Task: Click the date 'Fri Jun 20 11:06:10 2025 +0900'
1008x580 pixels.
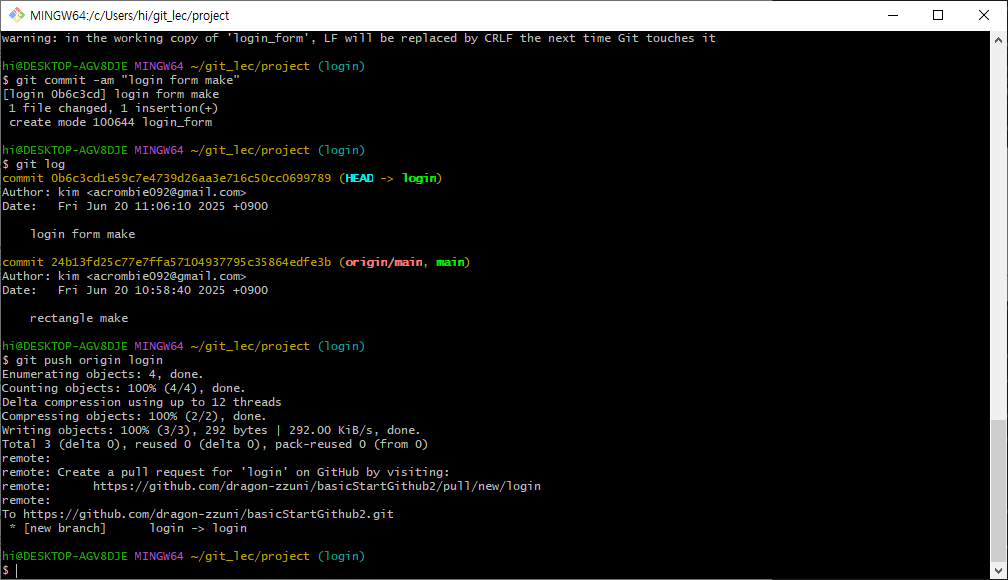Action: [x=163, y=206]
